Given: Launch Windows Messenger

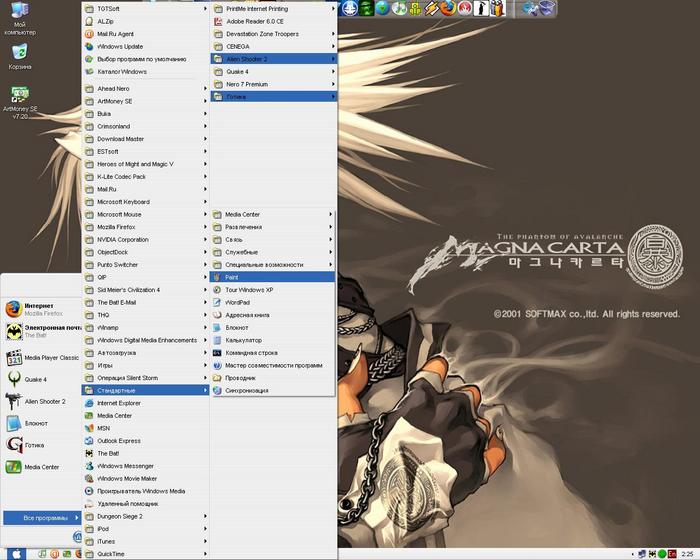Looking at the screenshot, I should [146, 466].
